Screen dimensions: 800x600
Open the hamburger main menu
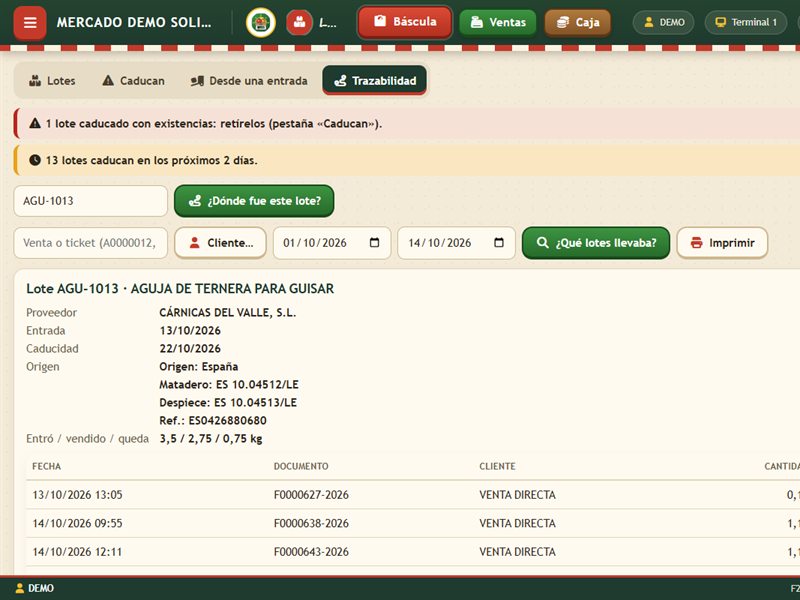(x=30, y=22)
